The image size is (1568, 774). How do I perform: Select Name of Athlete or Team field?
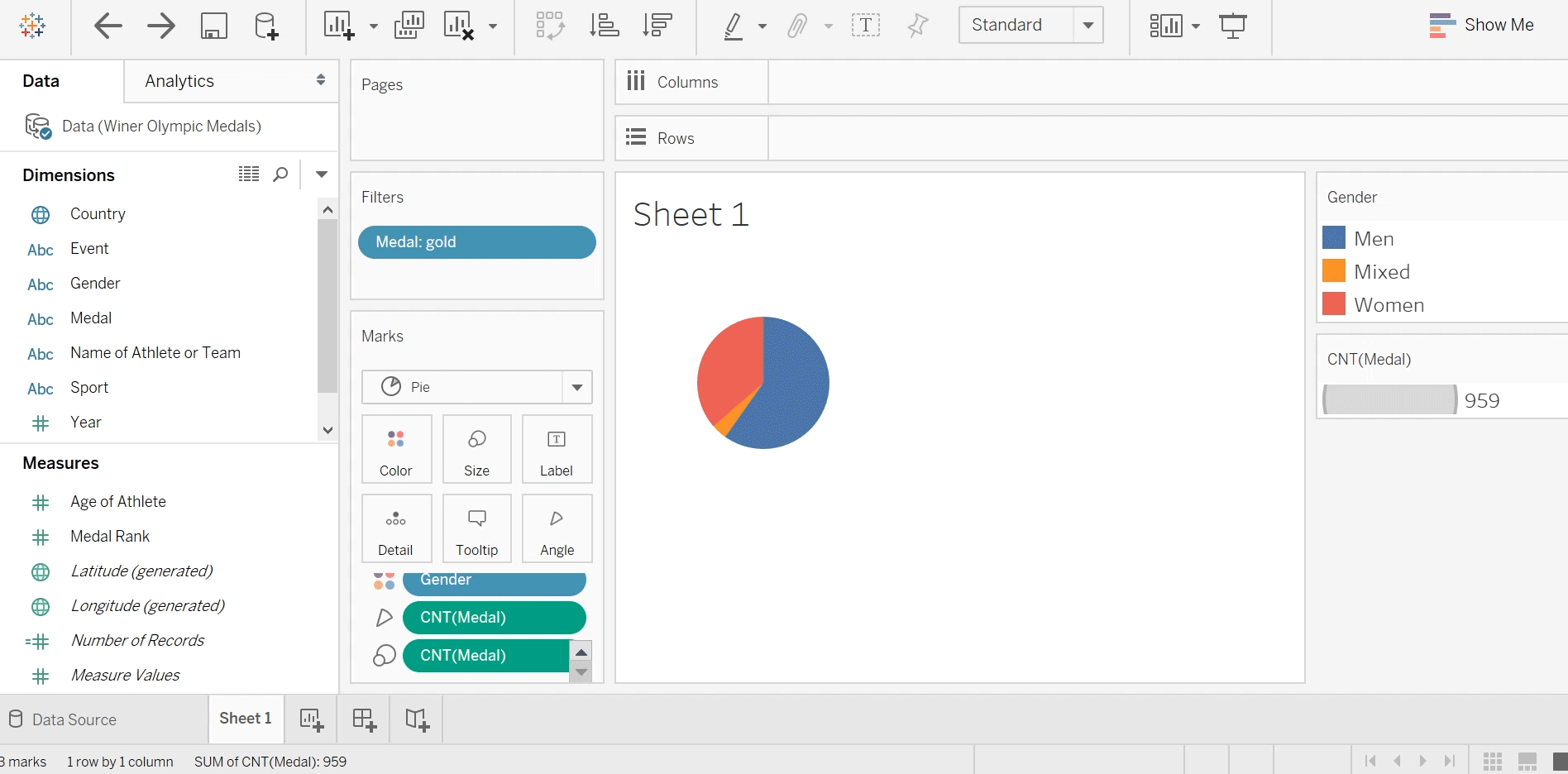coord(155,353)
